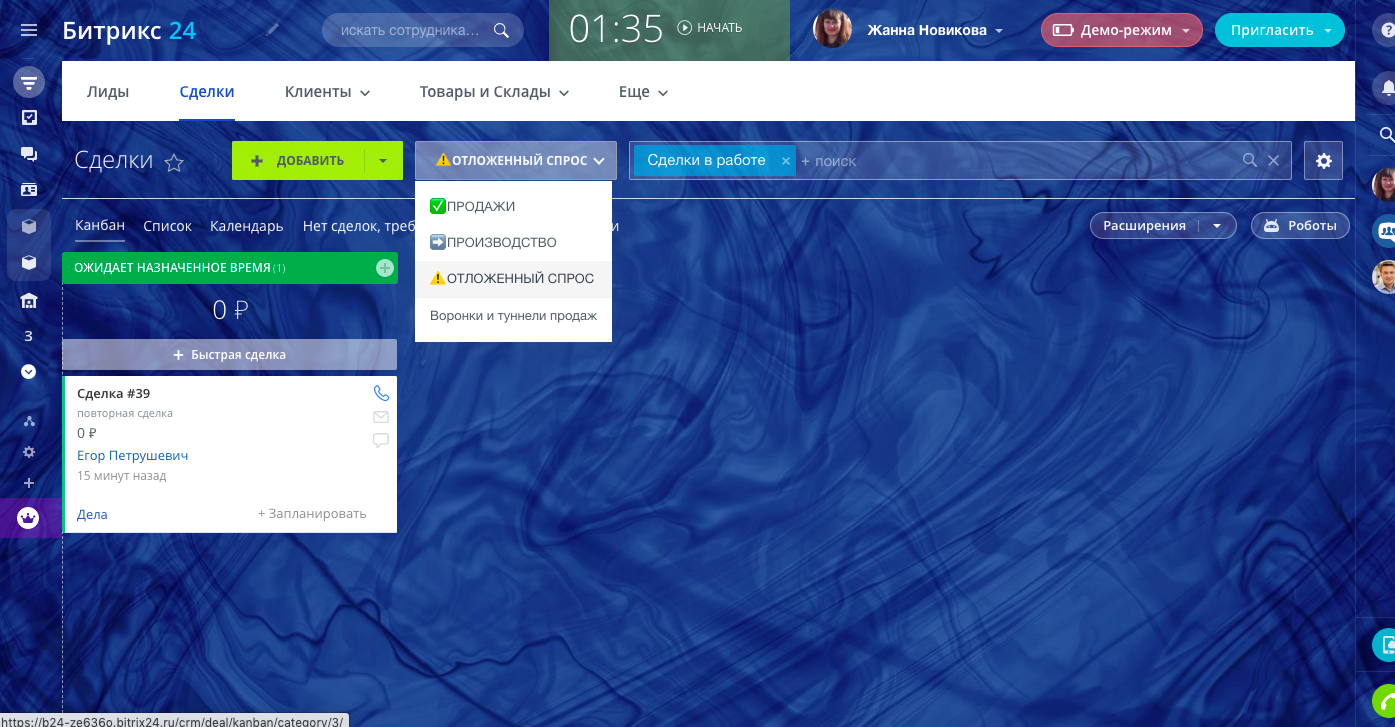Switch to the Список view
The image size is (1395, 727).
(167, 226)
